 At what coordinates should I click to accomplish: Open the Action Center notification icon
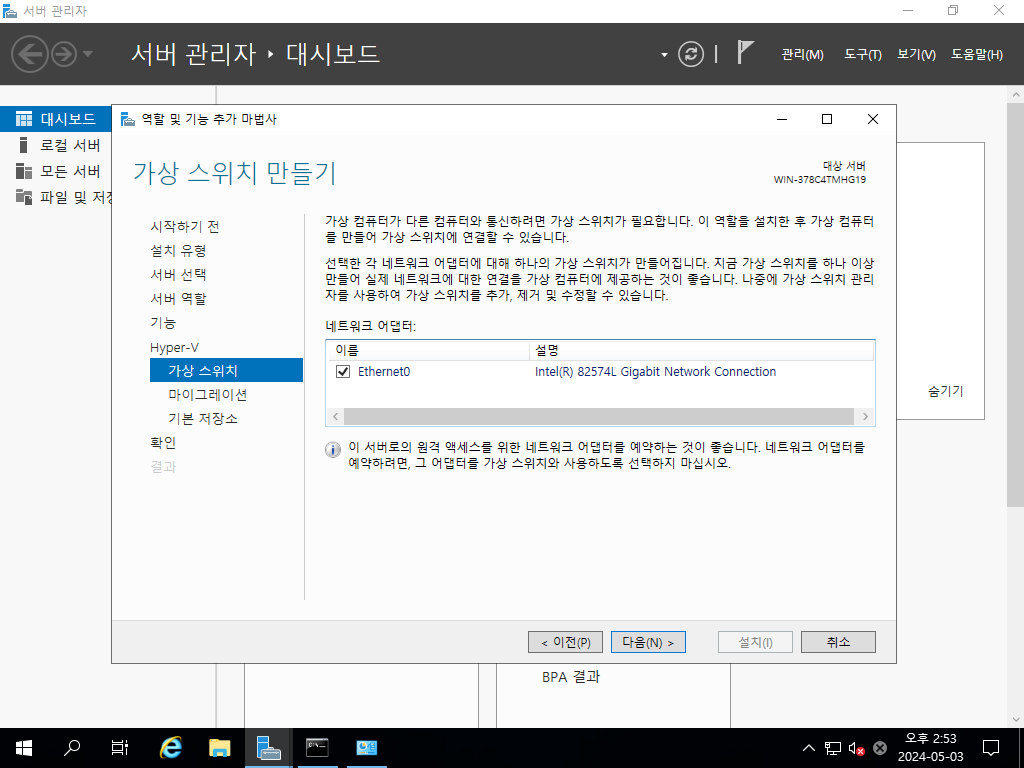tap(991, 748)
